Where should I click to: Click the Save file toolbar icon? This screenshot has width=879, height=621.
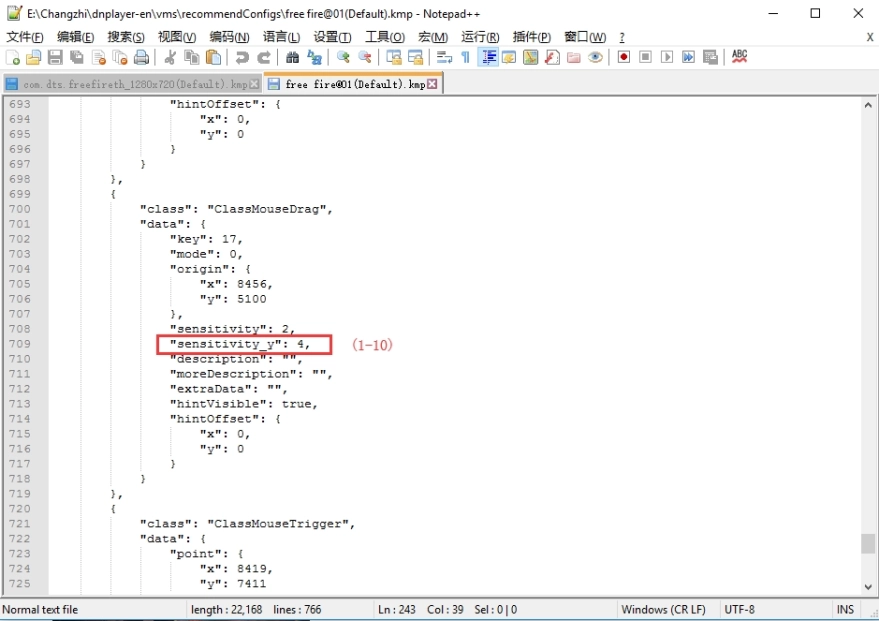point(55,57)
